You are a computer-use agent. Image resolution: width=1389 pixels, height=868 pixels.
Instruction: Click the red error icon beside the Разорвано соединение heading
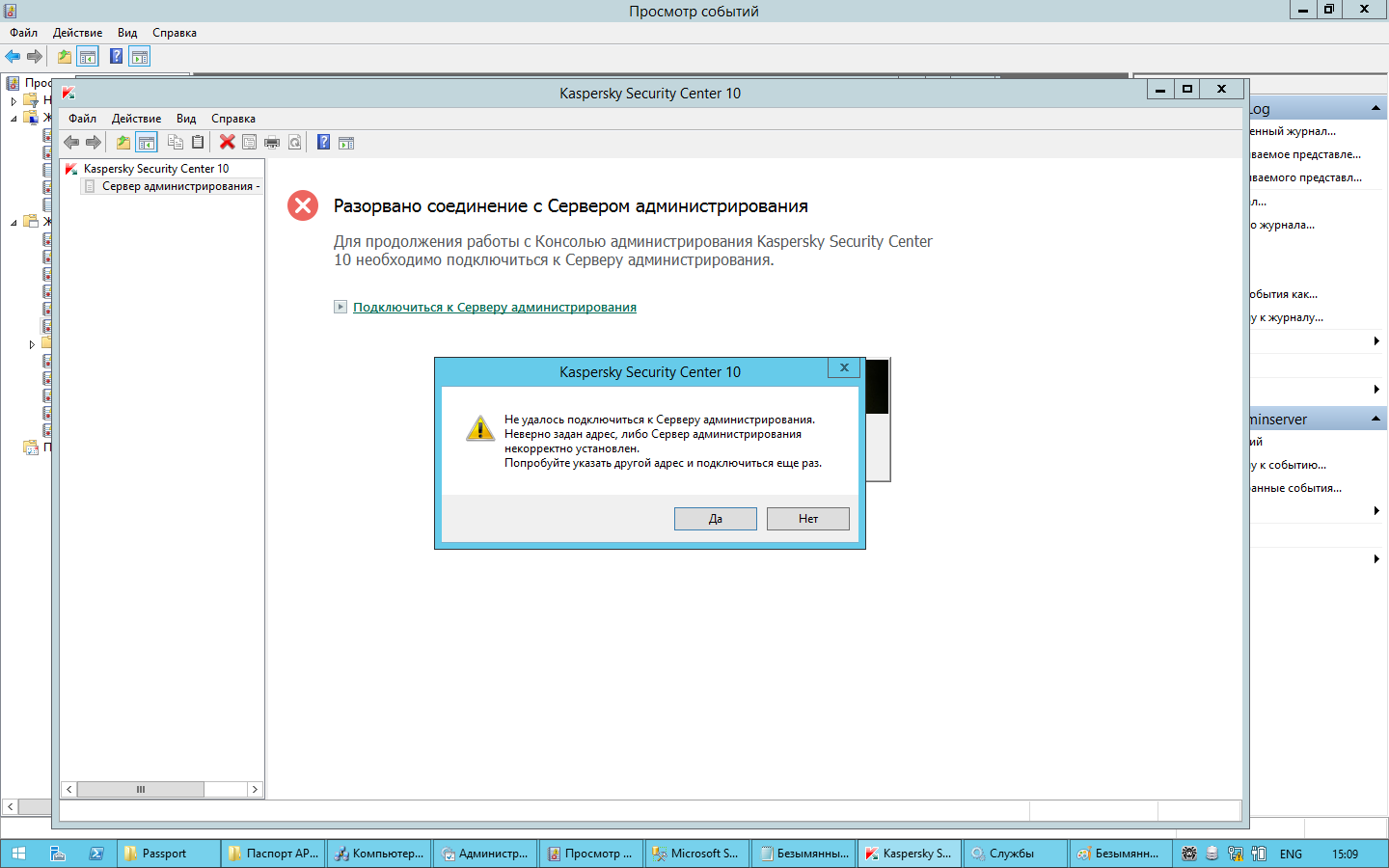click(303, 205)
